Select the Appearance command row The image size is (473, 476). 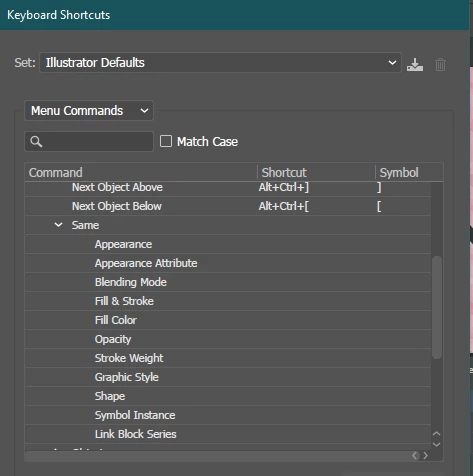[x=228, y=244]
